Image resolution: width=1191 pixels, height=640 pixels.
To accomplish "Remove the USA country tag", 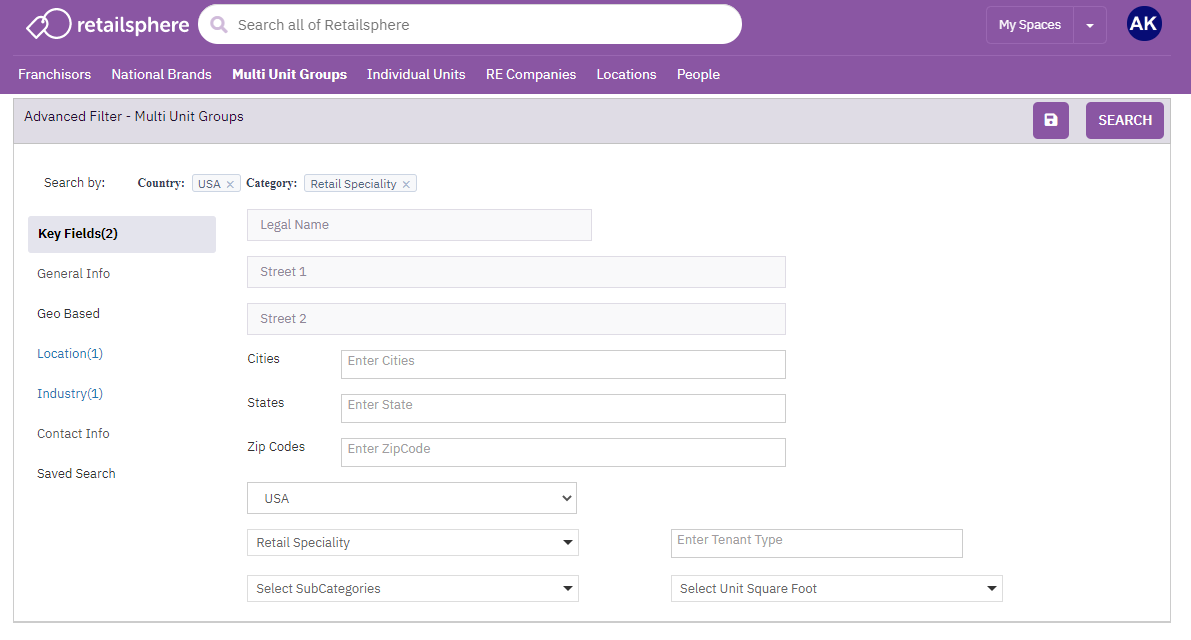I will 230,184.
